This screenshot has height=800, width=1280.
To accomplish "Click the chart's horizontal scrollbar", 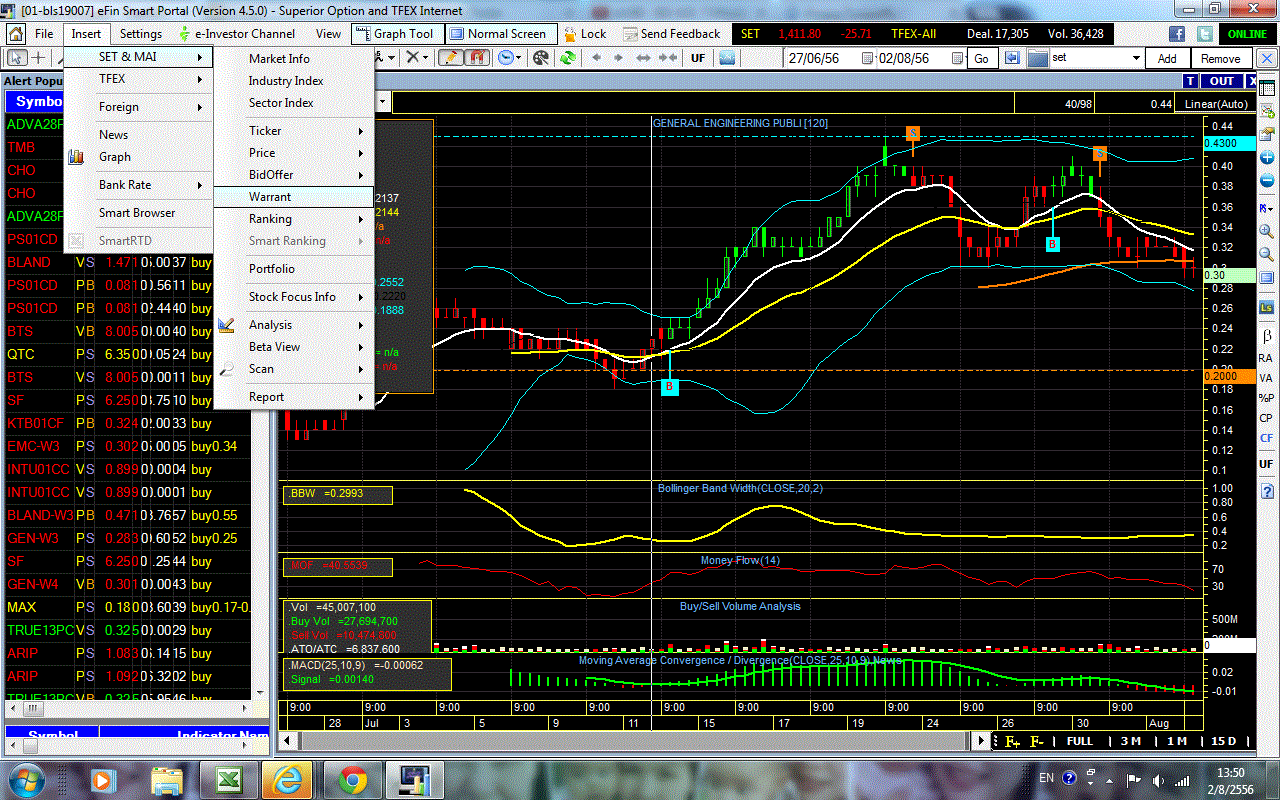I will pyautogui.click(x=636, y=741).
